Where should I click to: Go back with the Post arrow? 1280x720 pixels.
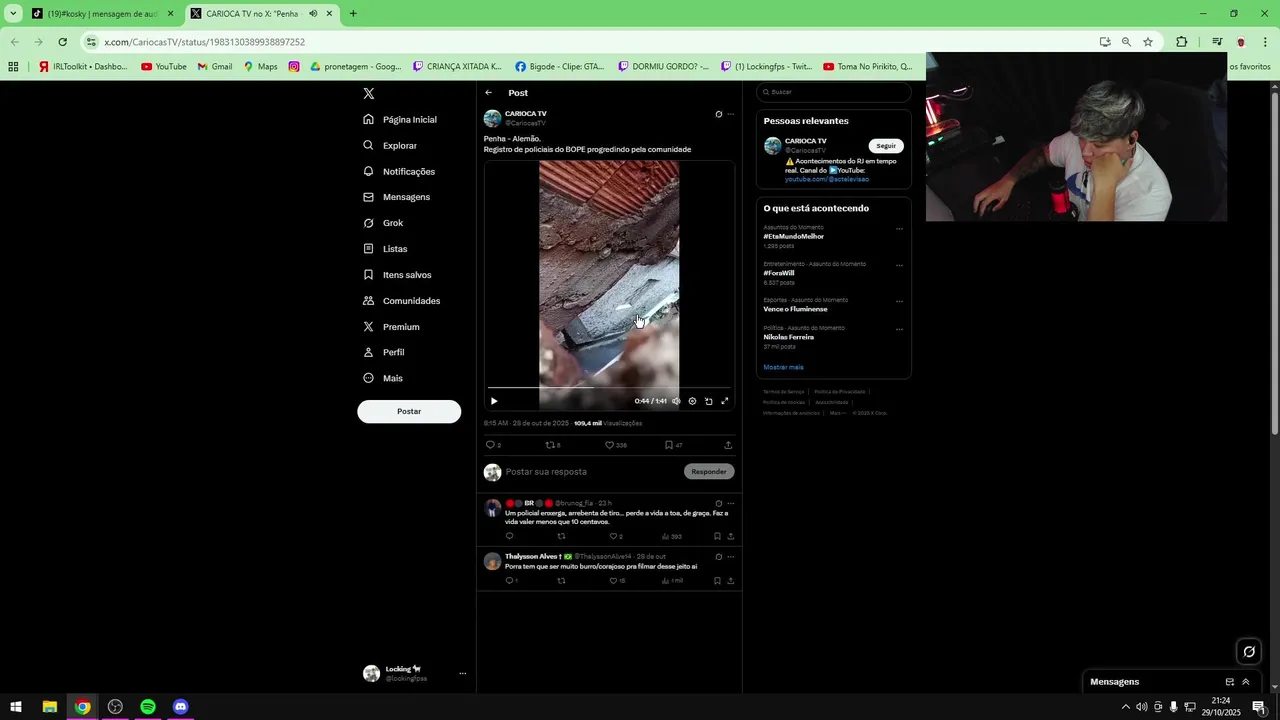click(x=489, y=93)
